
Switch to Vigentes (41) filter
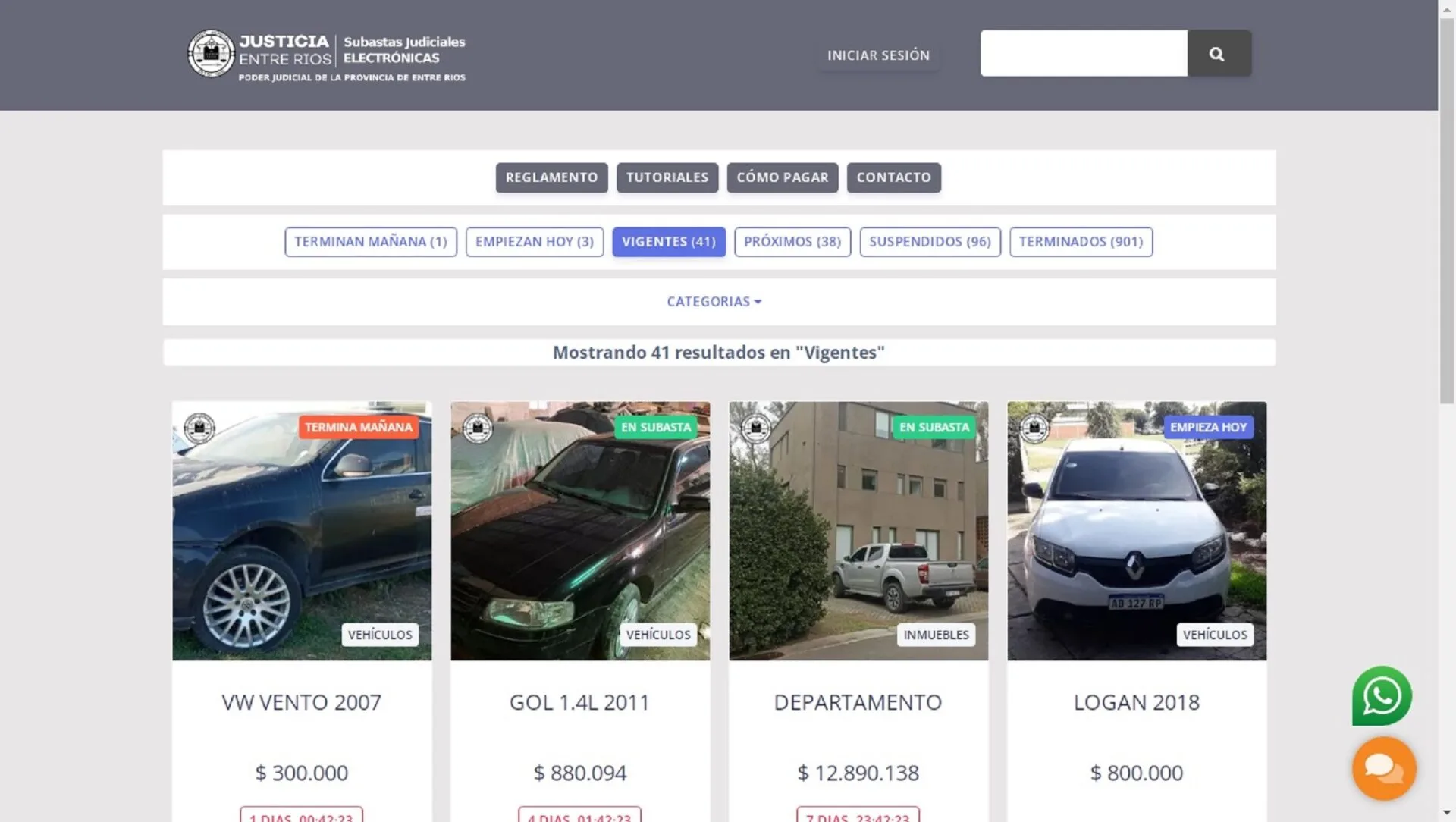(x=668, y=242)
